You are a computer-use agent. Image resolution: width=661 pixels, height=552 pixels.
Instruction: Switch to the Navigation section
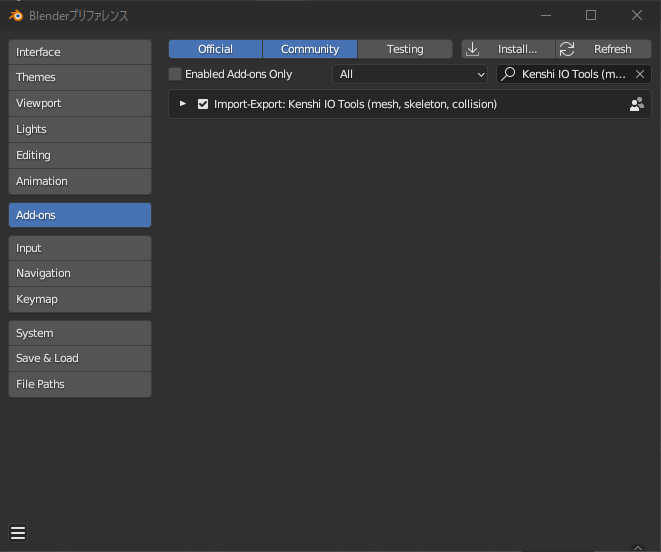pos(80,274)
